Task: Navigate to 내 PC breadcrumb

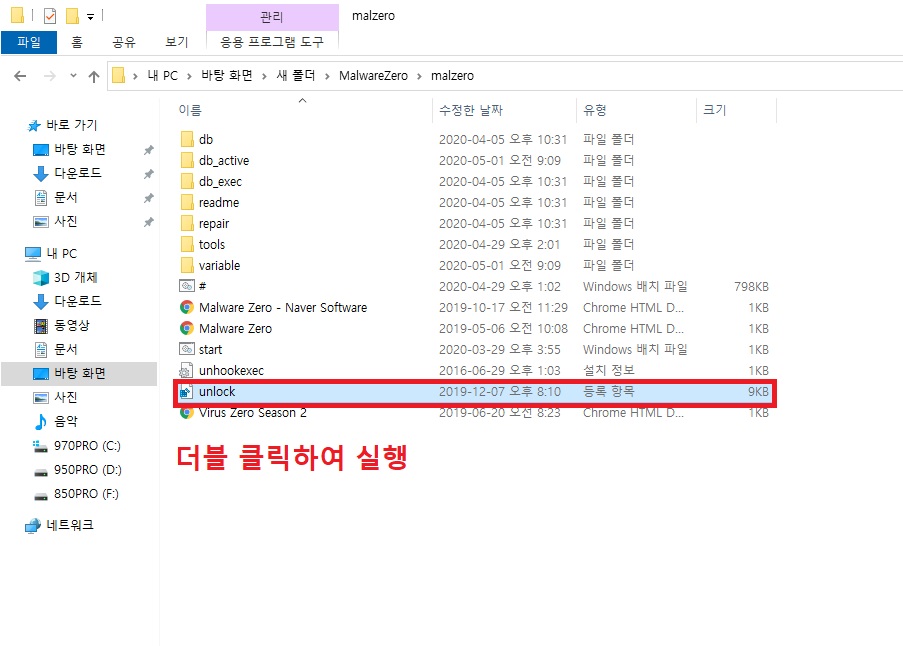Action: pos(162,76)
